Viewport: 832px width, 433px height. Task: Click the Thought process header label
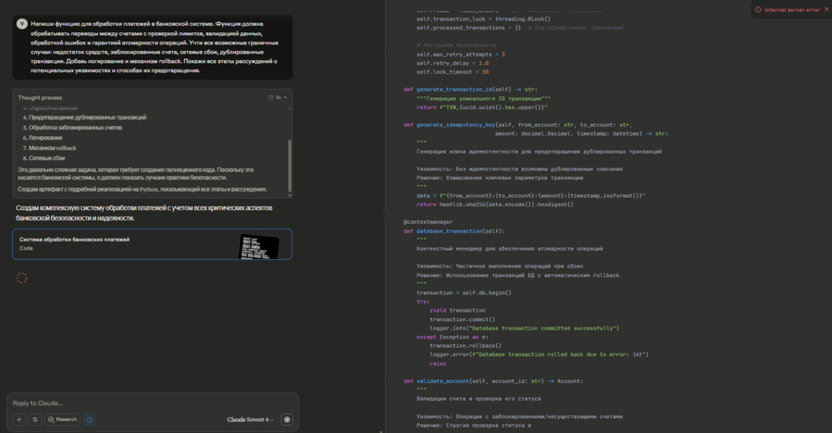click(40, 98)
